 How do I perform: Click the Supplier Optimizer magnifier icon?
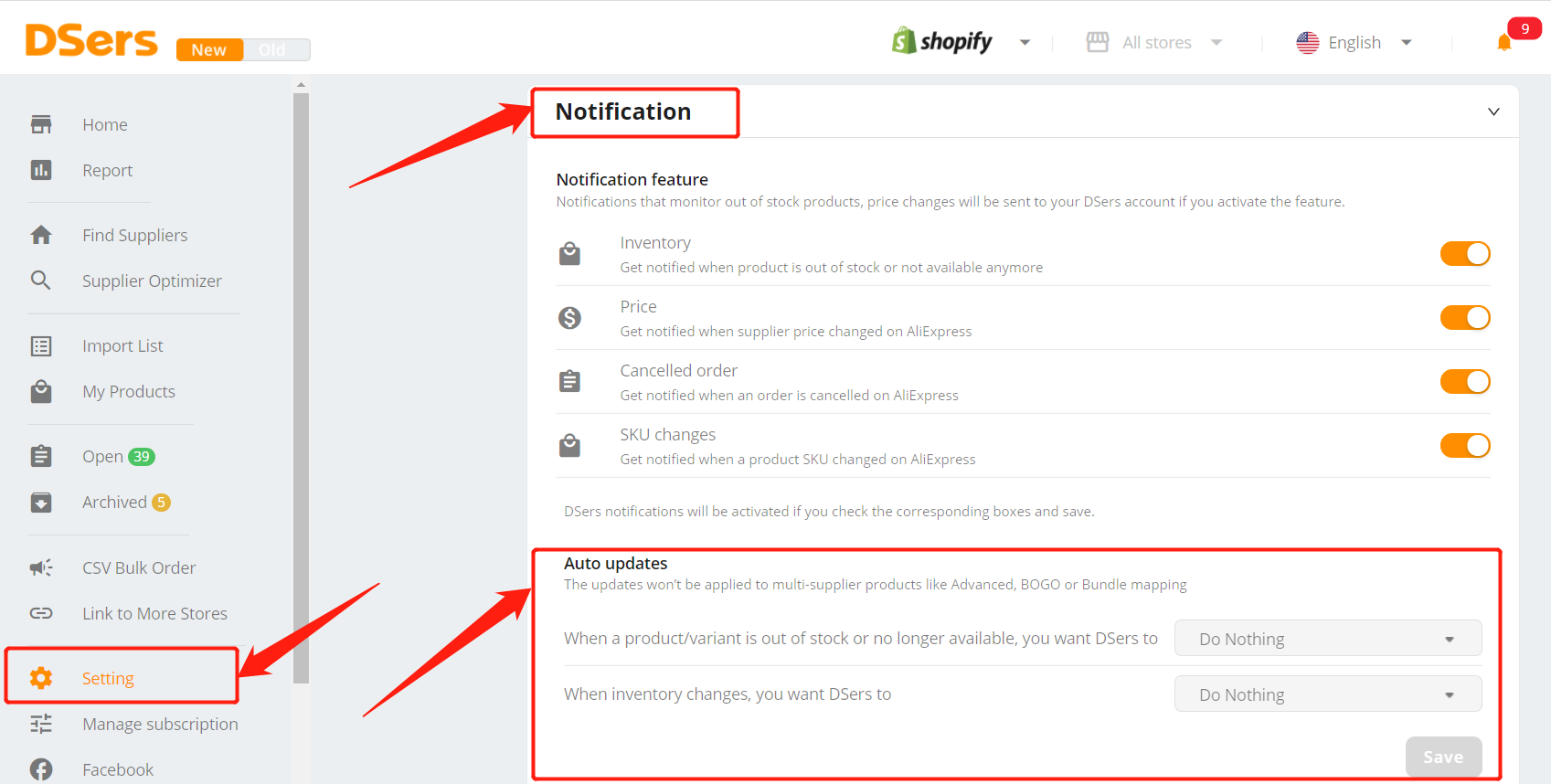pyautogui.click(x=41, y=281)
